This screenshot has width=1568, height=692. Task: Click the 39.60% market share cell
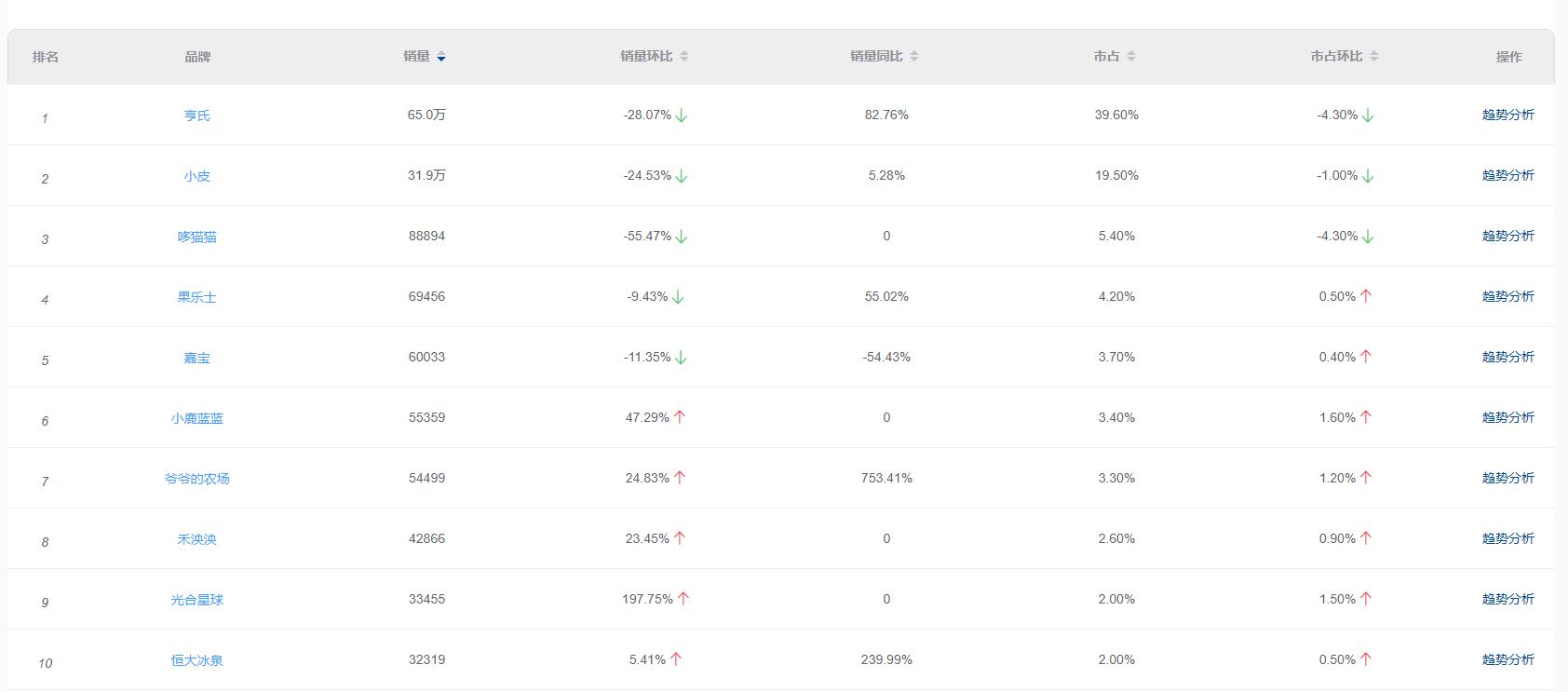tap(1116, 115)
